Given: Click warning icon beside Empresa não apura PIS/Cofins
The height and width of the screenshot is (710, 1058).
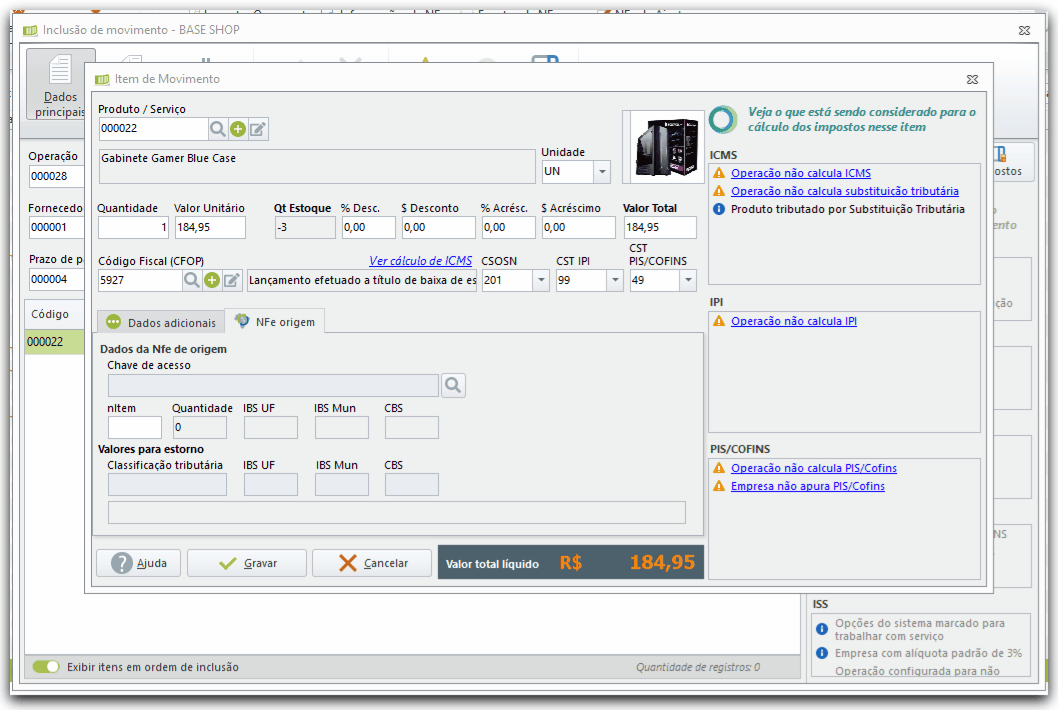Looking at the screenshot, I should point(719,486).
